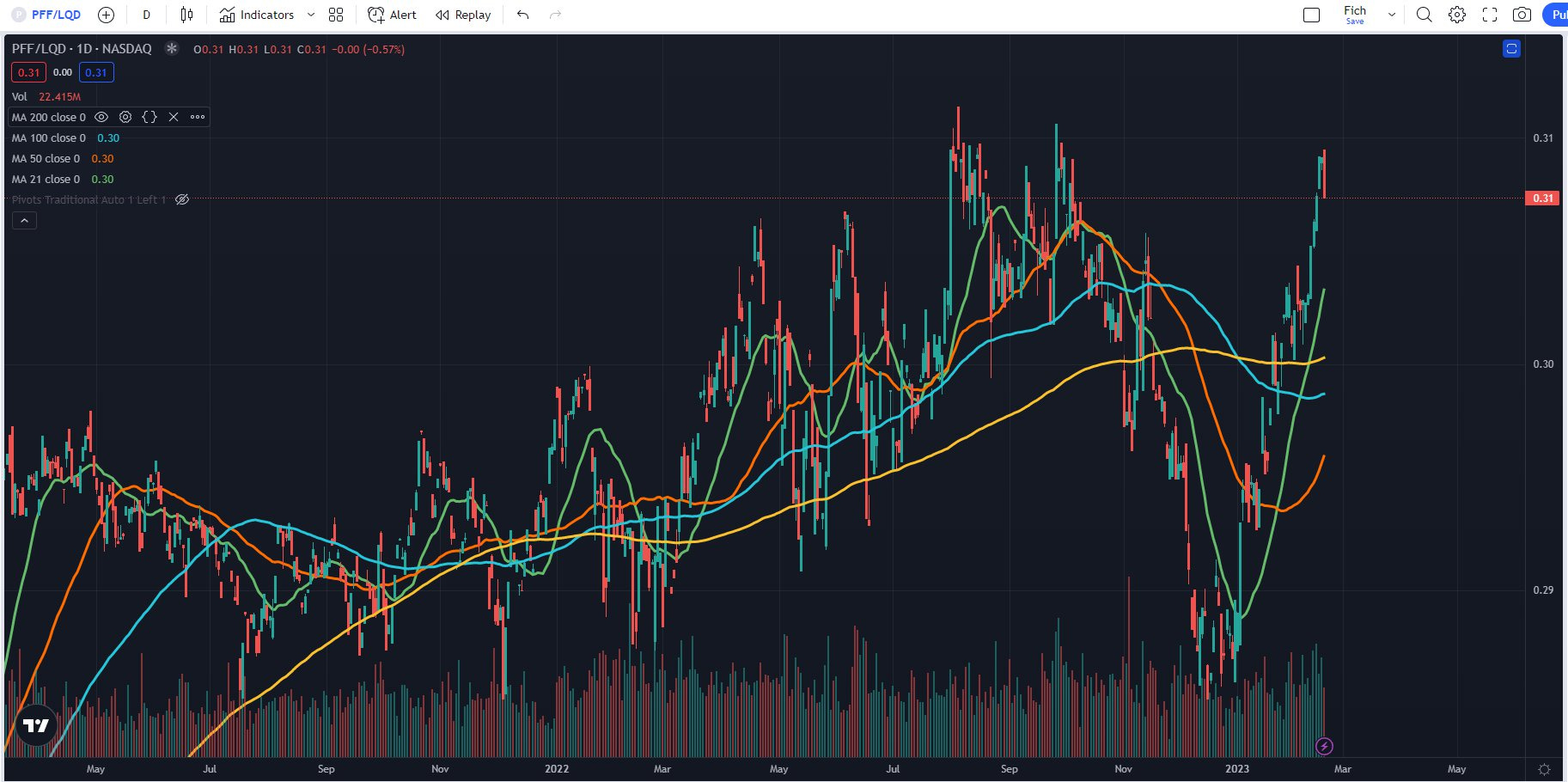This screenshot has height=782, width=1568.
Task: Click the purple lightning event marker
Action: coord(1324,746)
